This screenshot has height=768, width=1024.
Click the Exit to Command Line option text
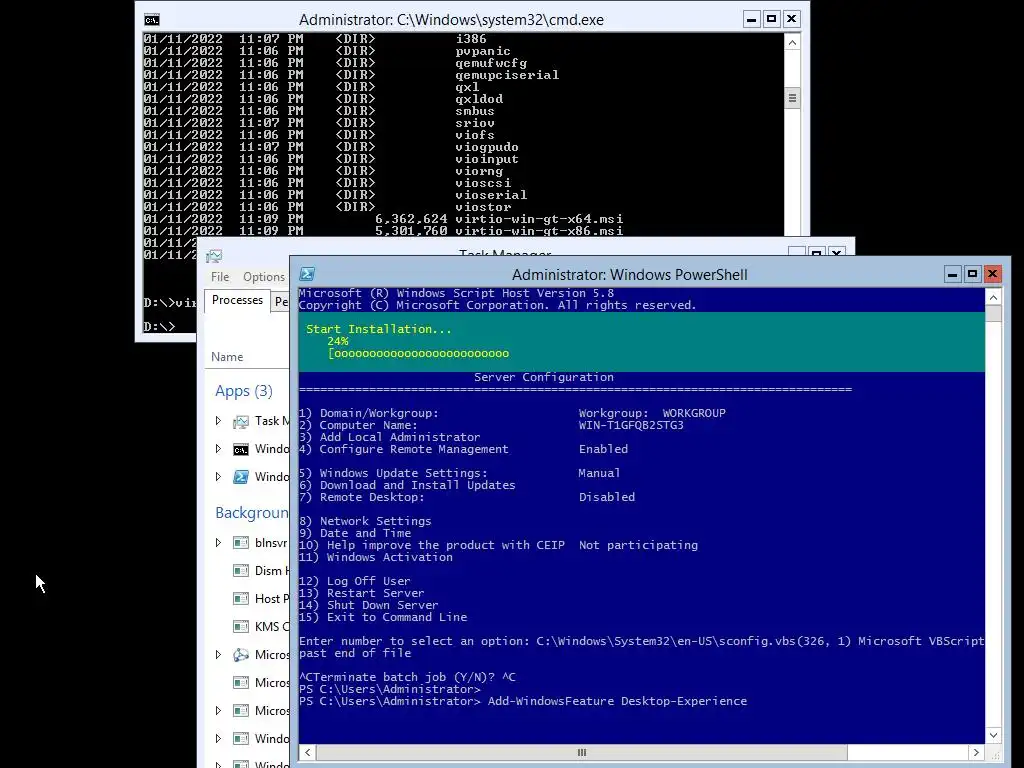tap(397, 617)
